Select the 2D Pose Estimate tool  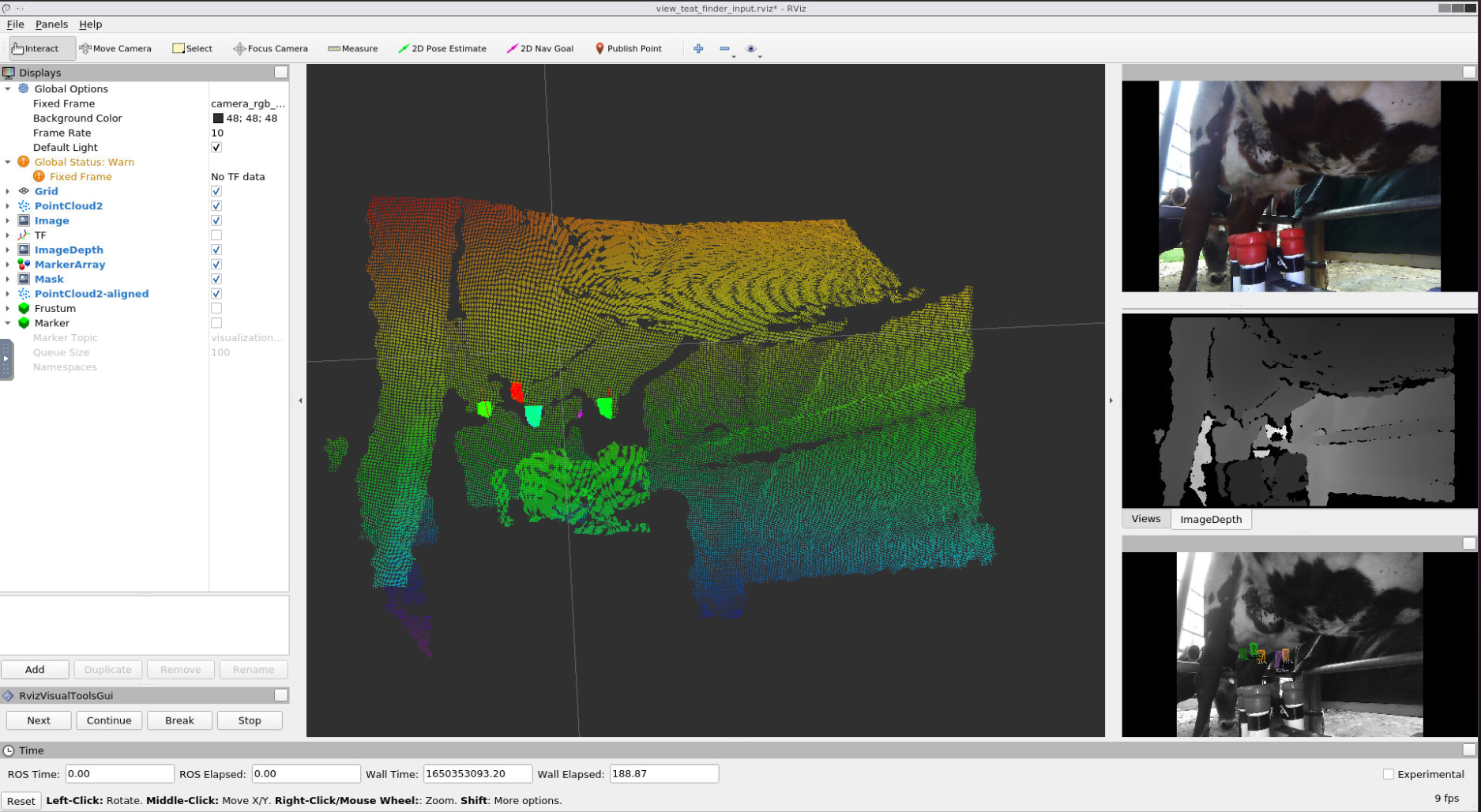pos(442,48)
